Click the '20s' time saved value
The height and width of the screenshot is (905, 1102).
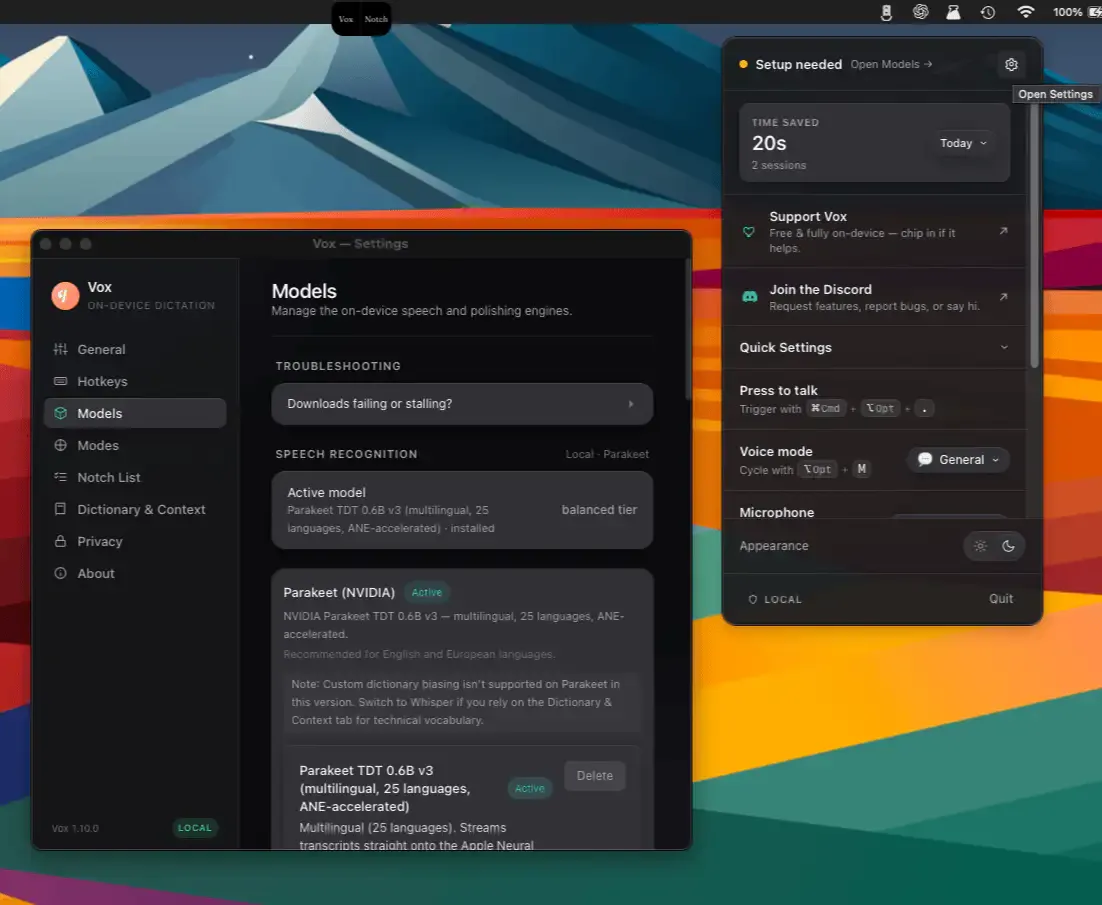[769, 143]
